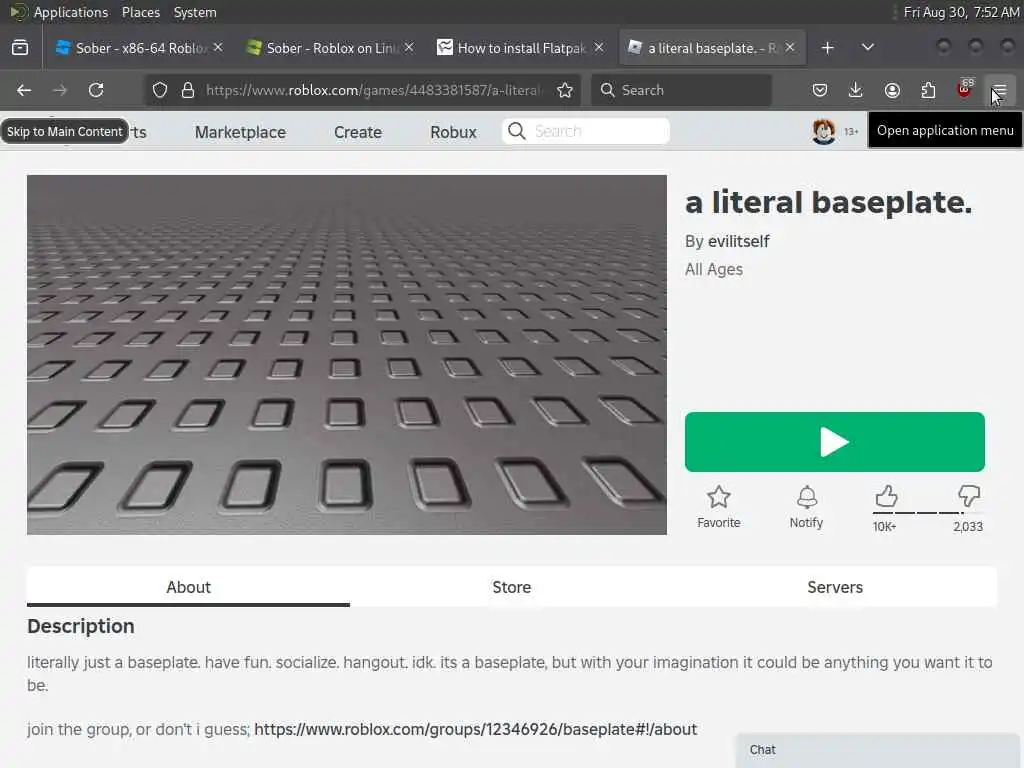Open the Applications menu
Viewport: 1024px width, 768px height.
(71, 12)
